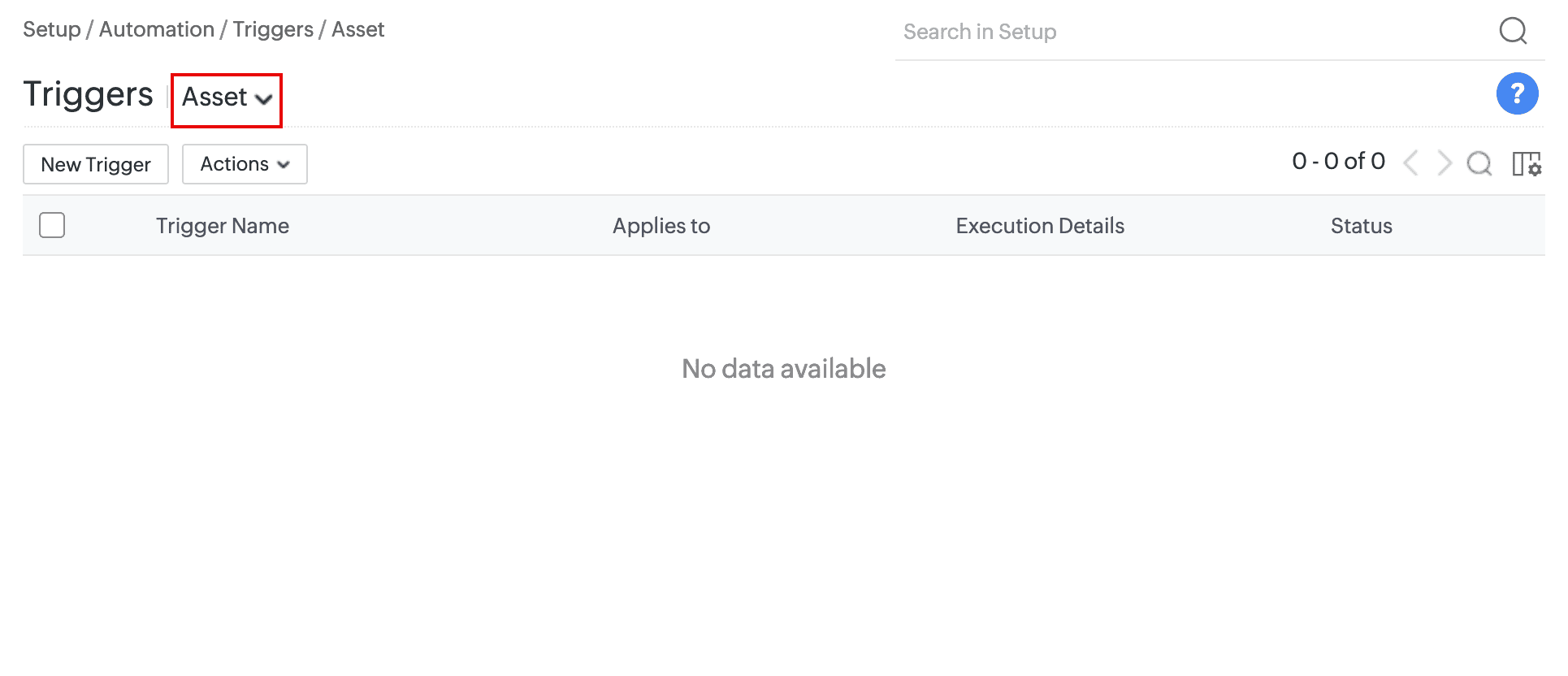Open the column settings icon
1568x676 pixels.
1527,163
